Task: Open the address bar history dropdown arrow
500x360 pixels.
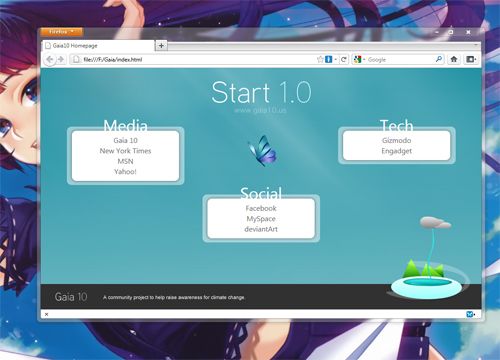Action: 336,59
